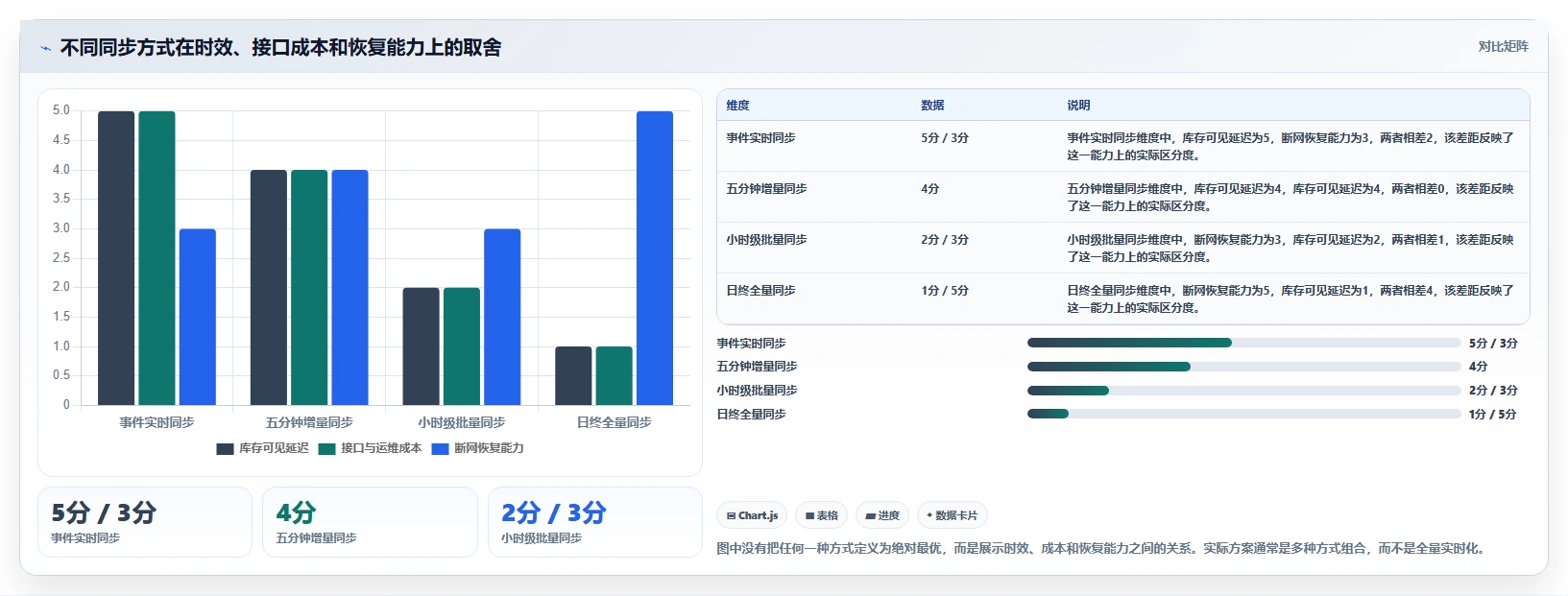Image resolution: width=1568 pixels, height=596 pixels.
Task: Click the 4分 table data cell
Action: (929, 189)
